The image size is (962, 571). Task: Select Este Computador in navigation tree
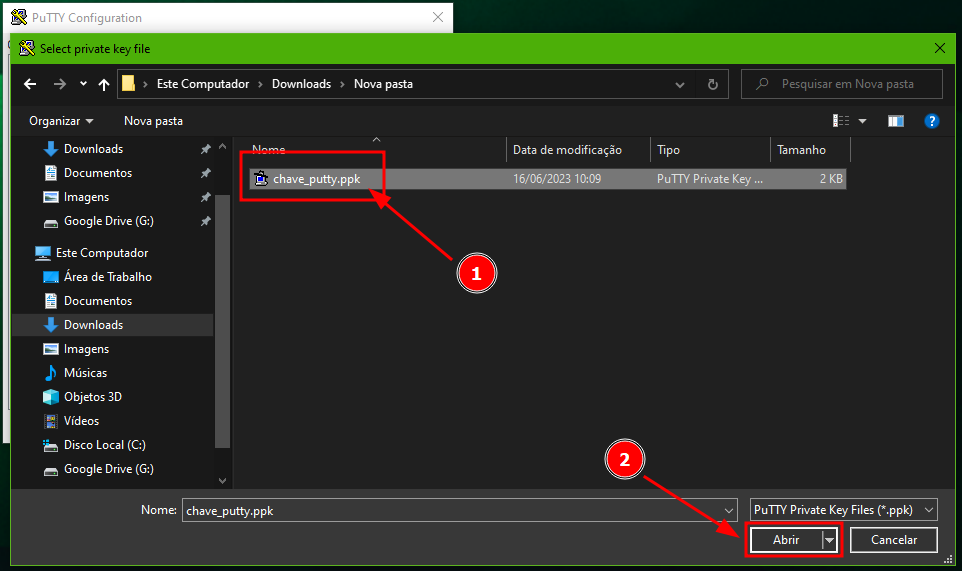coord(102,253)
